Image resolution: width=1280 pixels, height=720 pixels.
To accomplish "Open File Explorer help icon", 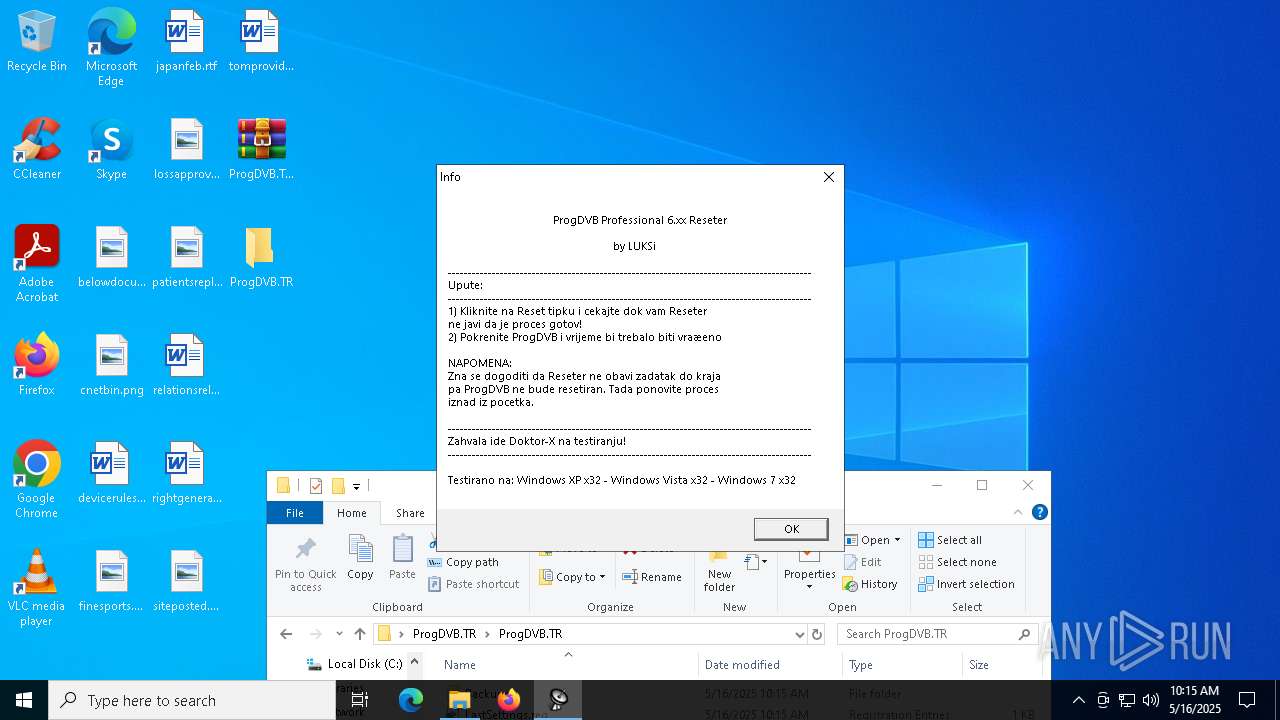I will point(1039,512).
